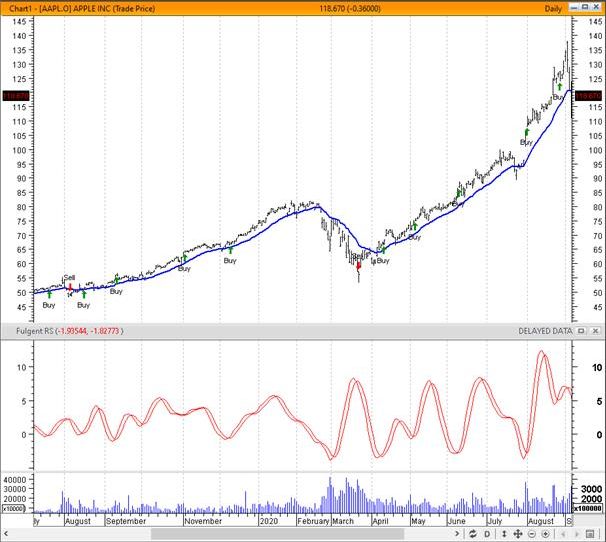Click the greyed next triangle icon
Screen dimensions: 606x542
tap(577, 534)
